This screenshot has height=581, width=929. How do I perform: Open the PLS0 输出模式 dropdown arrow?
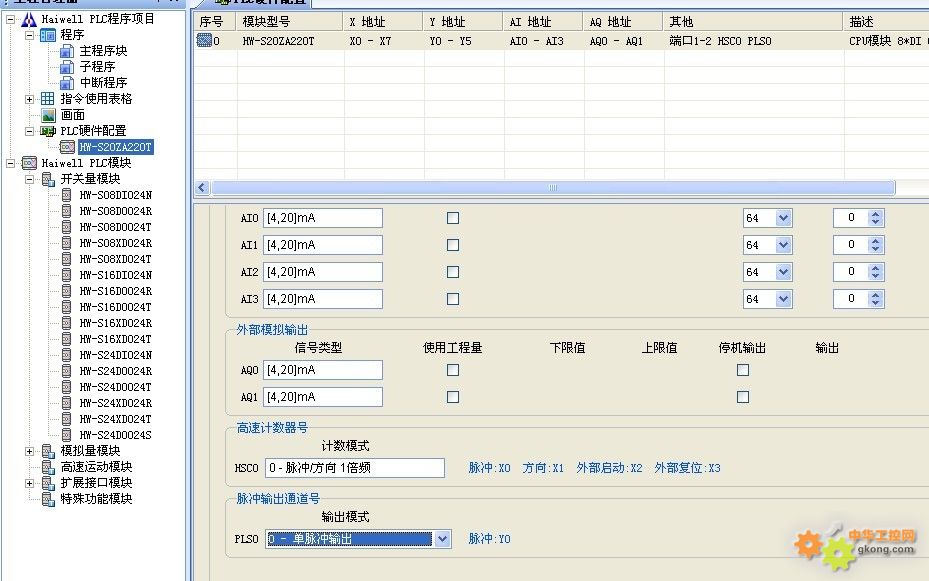pos(442,539)
